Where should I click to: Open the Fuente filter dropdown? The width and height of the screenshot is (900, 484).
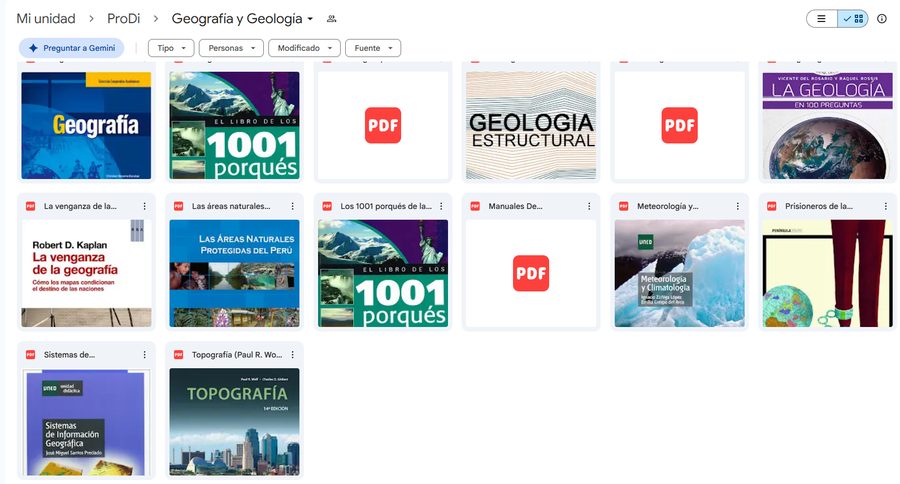click(373, 48)
